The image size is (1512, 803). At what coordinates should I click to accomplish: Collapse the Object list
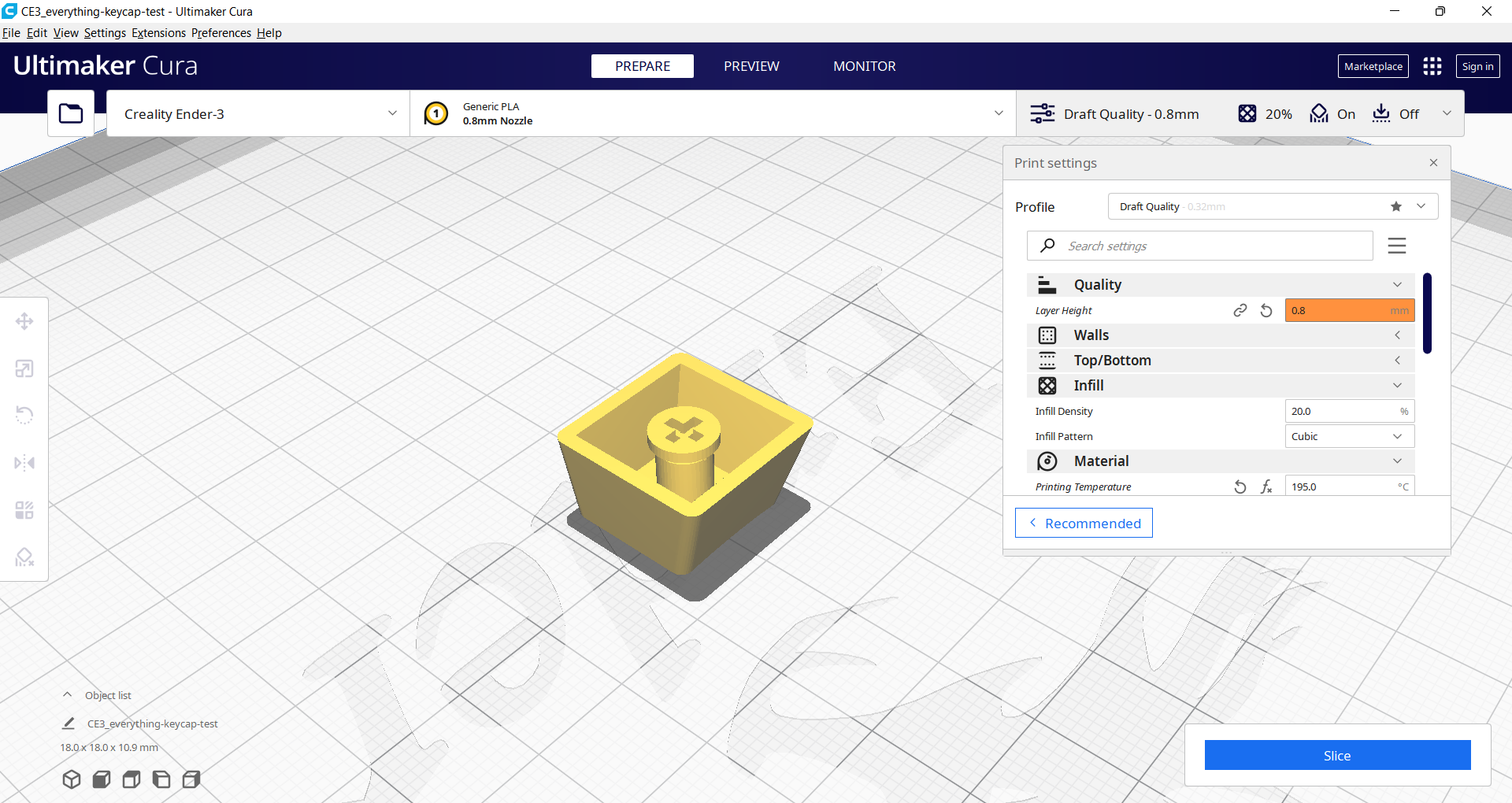pos(68,695)
